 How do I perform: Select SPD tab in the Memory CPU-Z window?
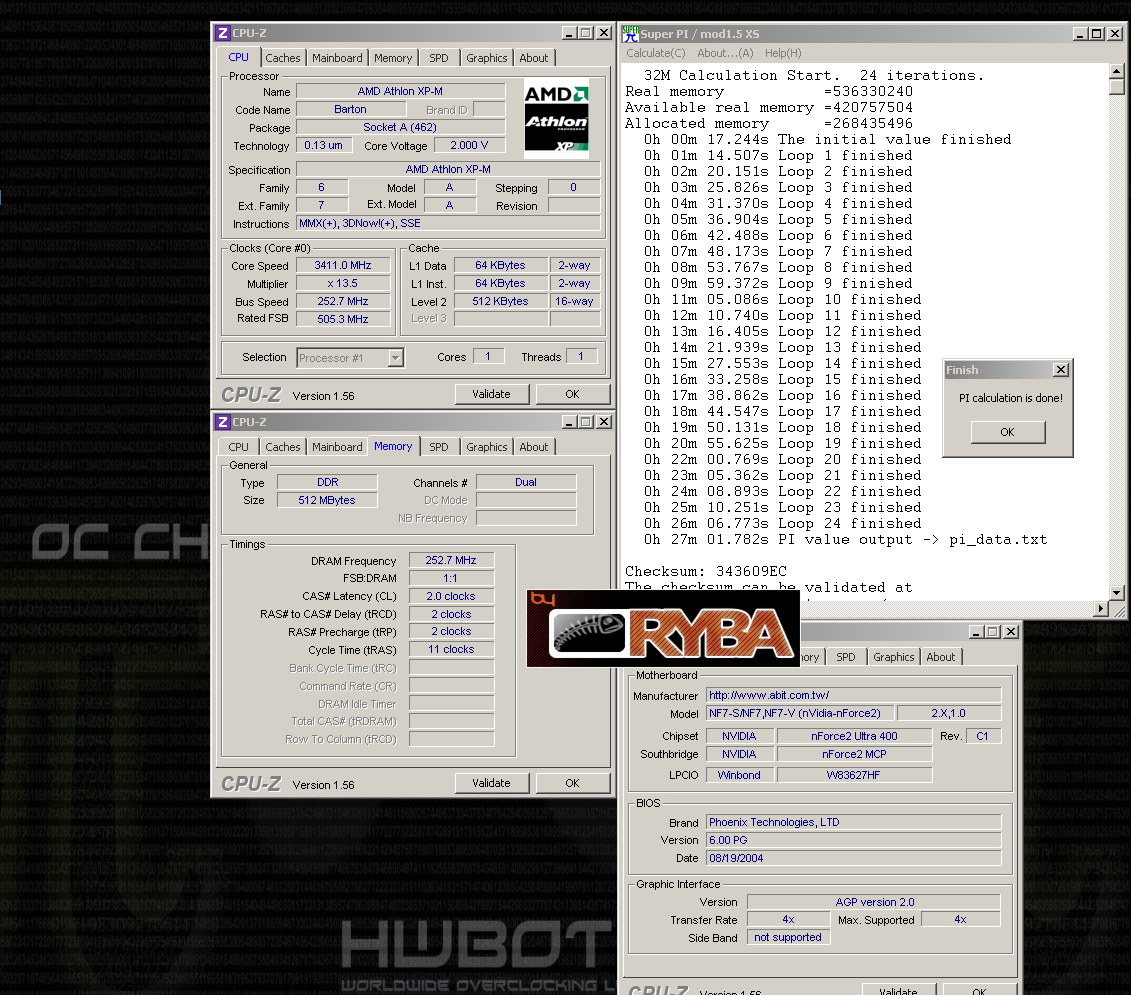tap(439, 447)
